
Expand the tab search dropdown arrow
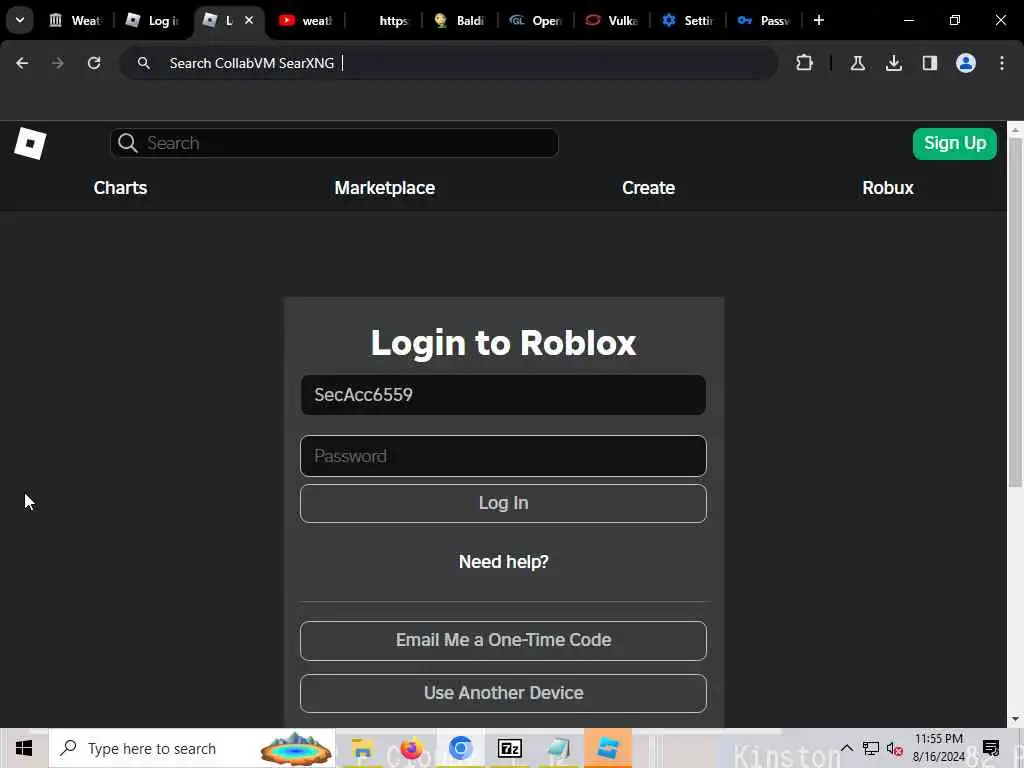click(20, 20)
